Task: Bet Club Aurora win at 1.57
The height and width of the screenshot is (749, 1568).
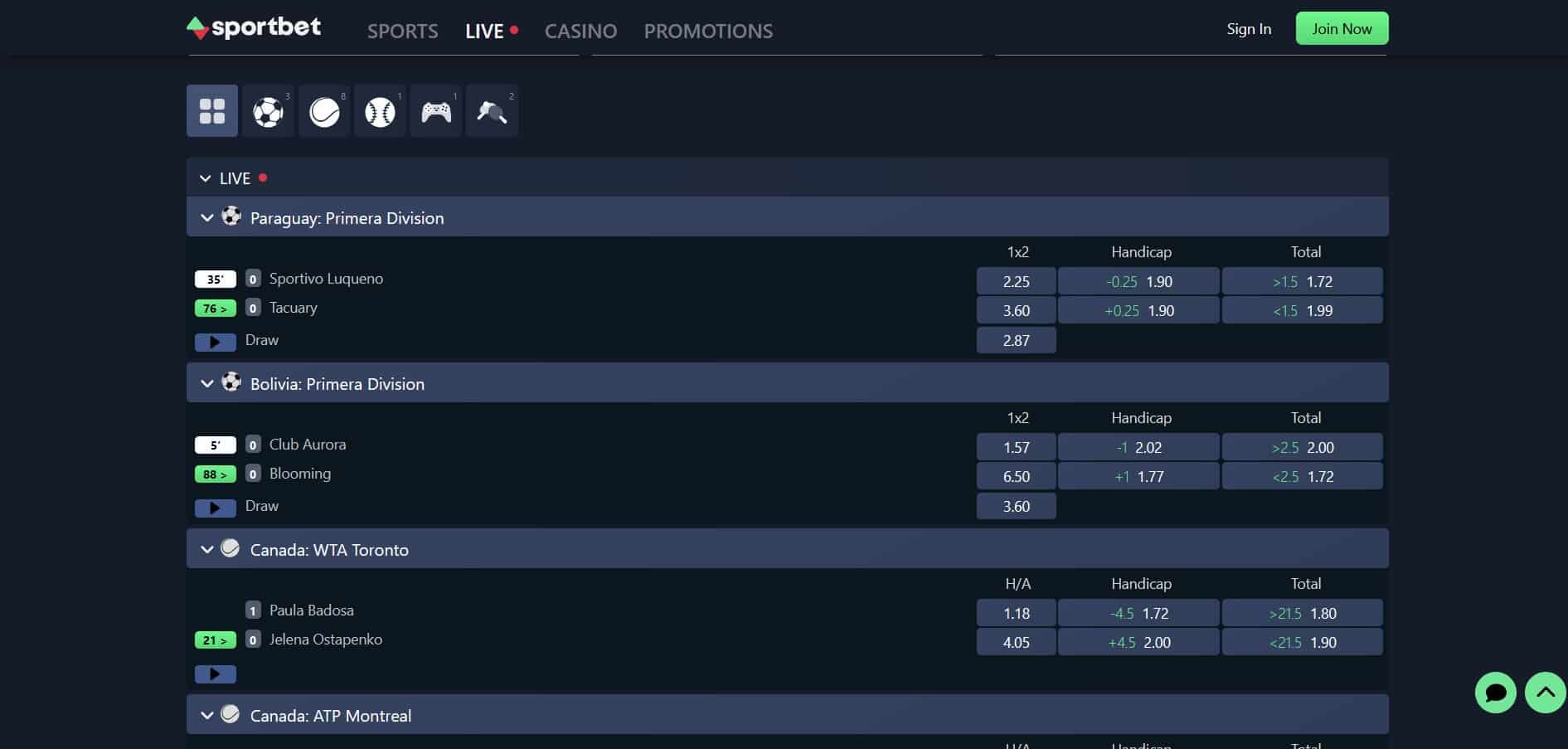Action: click(x=1017, y=447)
